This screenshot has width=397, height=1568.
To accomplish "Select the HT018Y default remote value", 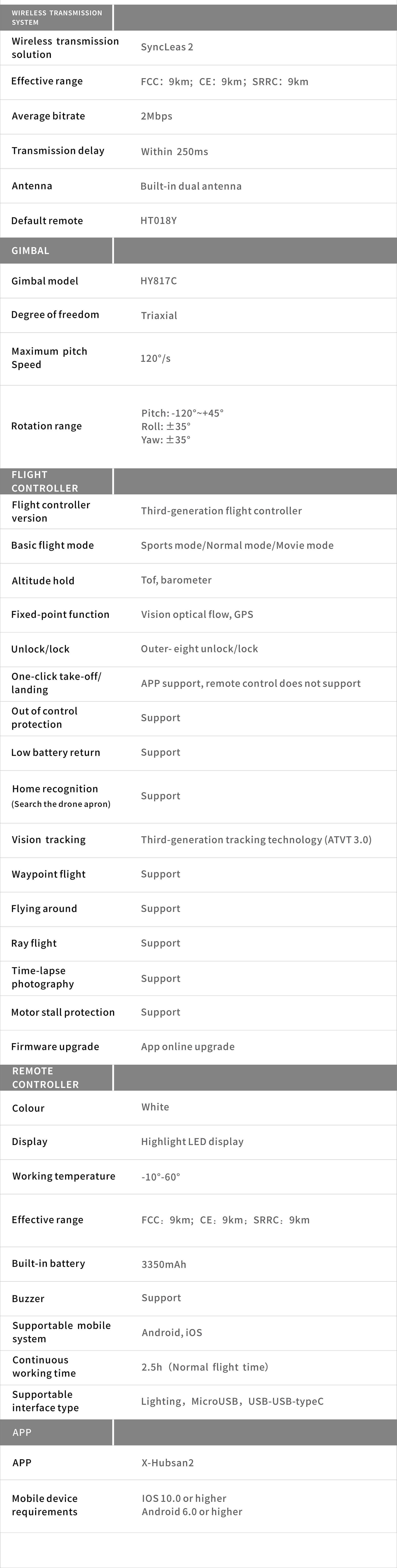I will pyautogui.click(x=158, y=220).
